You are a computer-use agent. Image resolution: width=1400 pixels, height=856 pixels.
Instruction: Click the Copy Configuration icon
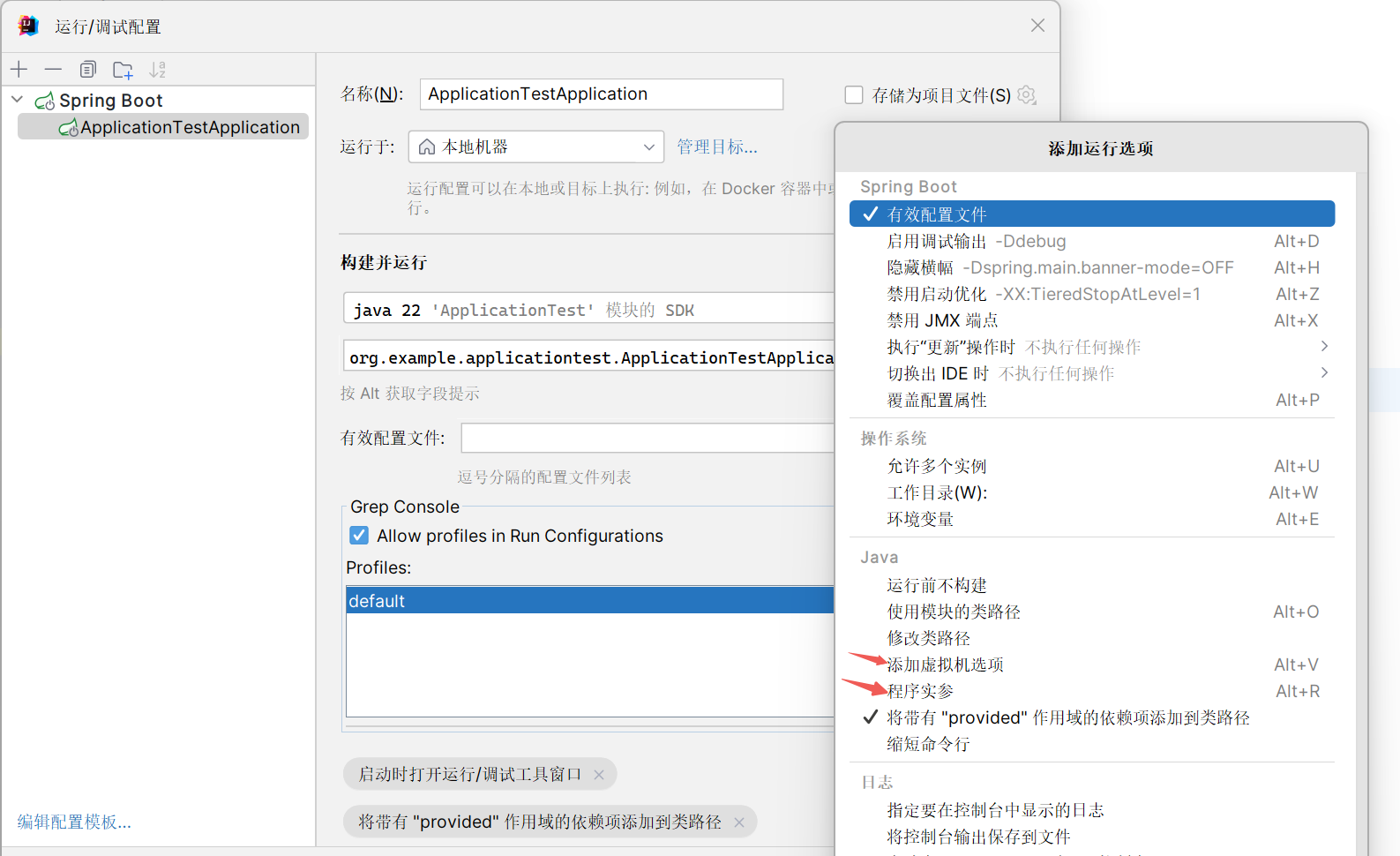coord(87,70)
